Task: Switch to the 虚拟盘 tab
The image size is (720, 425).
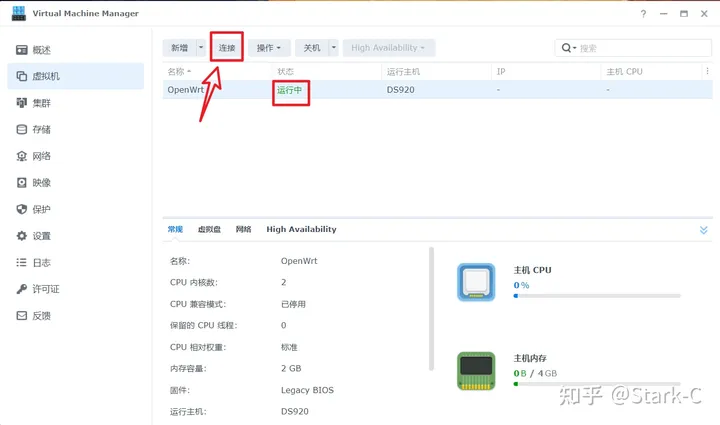Action: click(209, 229)
